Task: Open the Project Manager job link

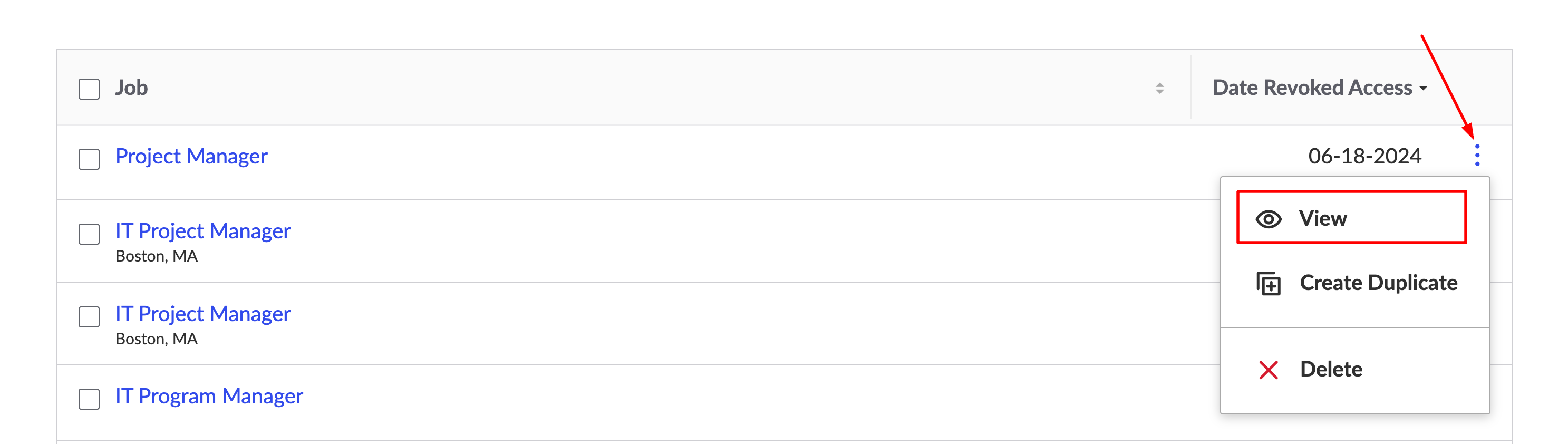Action: pos(191,157)
